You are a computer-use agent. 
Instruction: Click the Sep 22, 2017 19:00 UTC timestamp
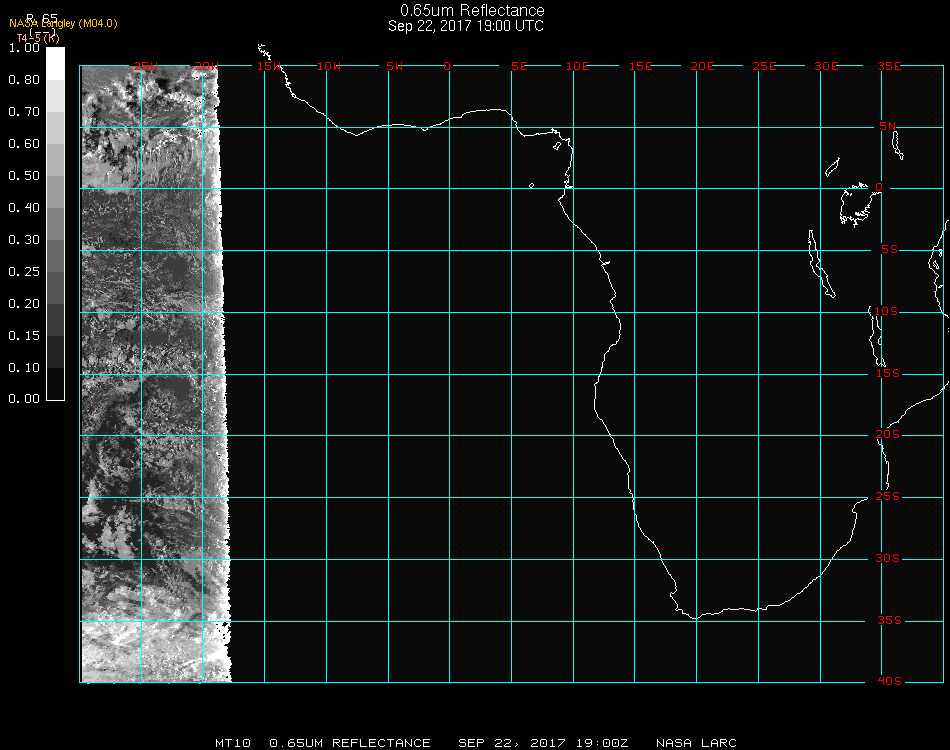(466, 26)
